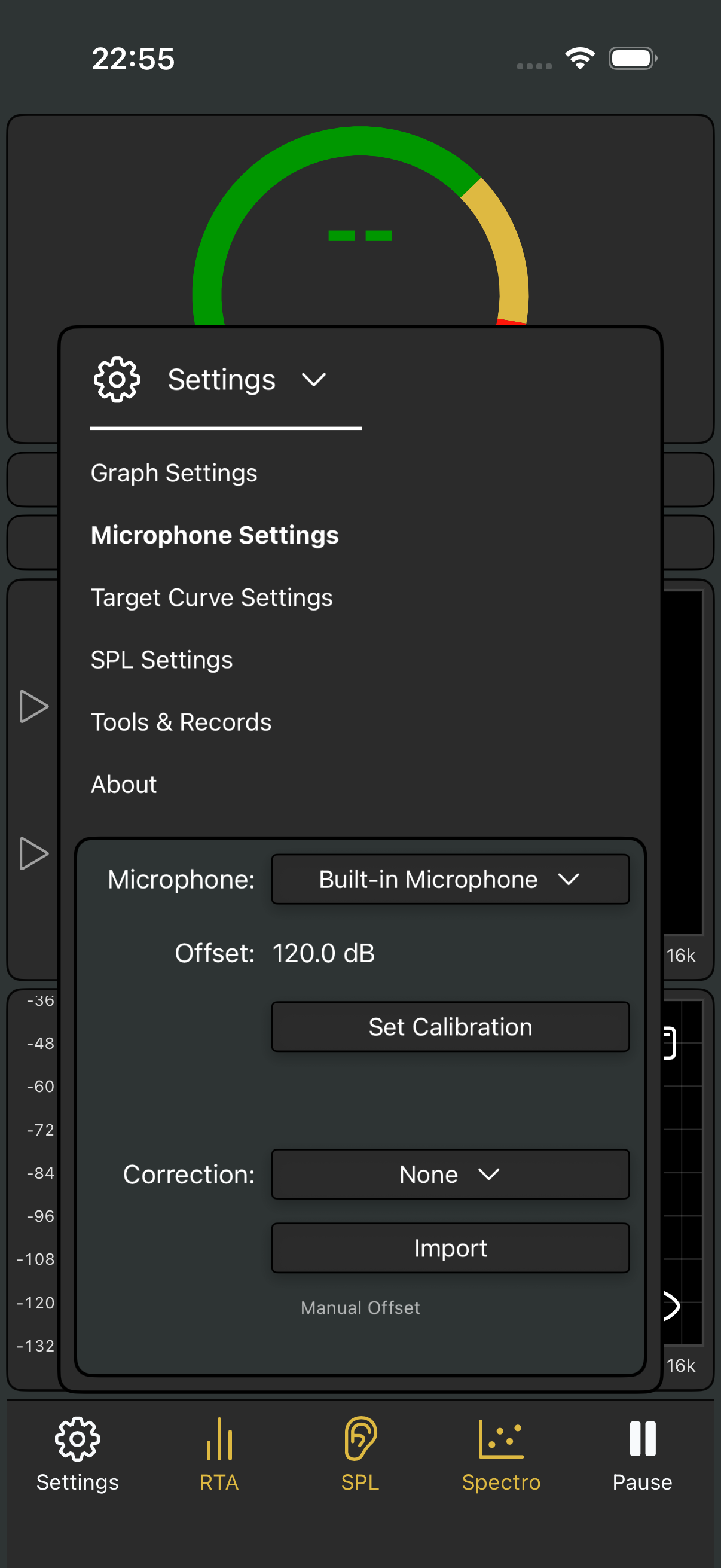
Task: Open the About entry
Action: click(x=124, y=785)
